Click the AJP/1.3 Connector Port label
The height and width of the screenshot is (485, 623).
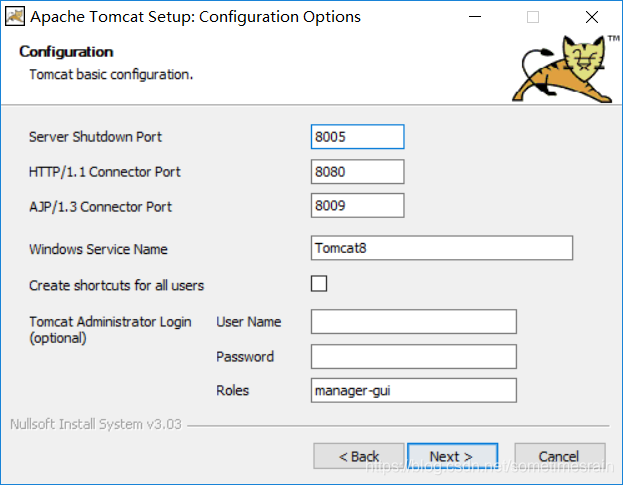101,207
